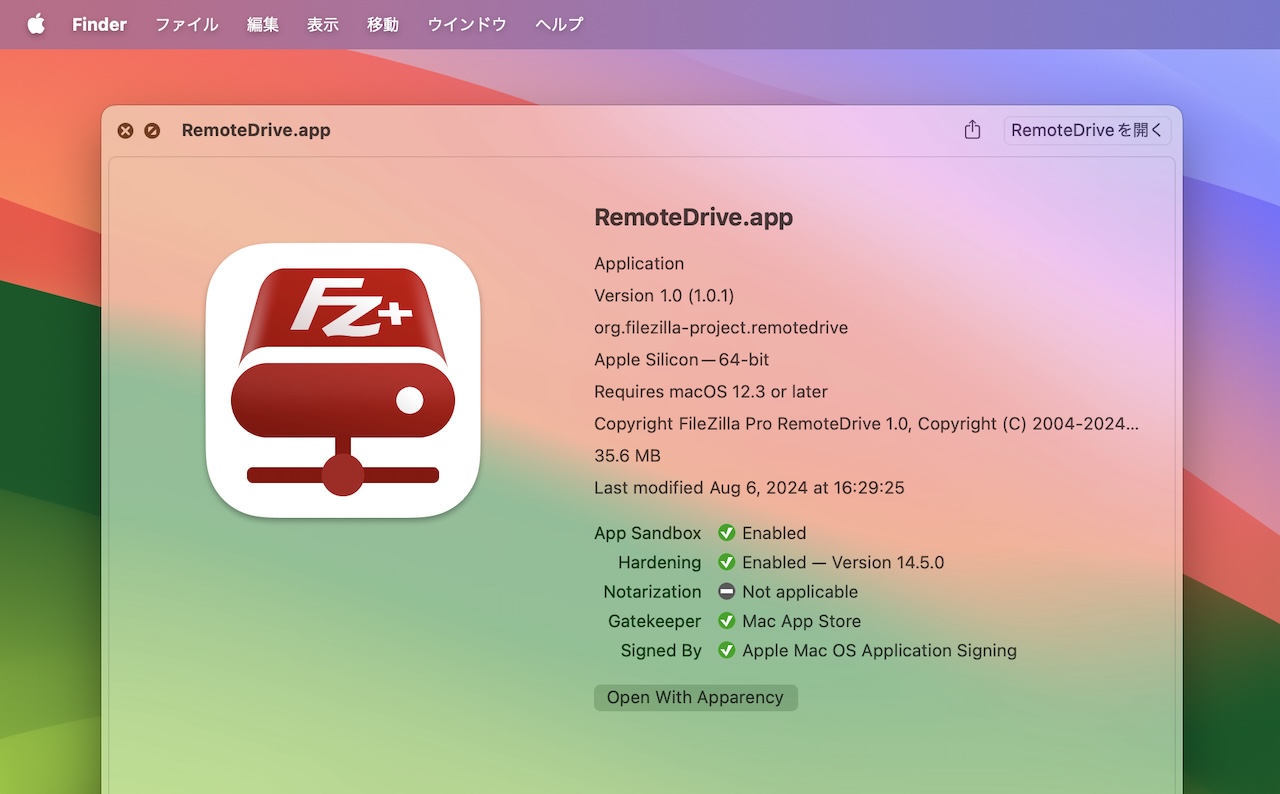This screenshot has height=794, width=1280.
Task: Click the window title RemoteDrive.app
Action: tap(256, 130)
